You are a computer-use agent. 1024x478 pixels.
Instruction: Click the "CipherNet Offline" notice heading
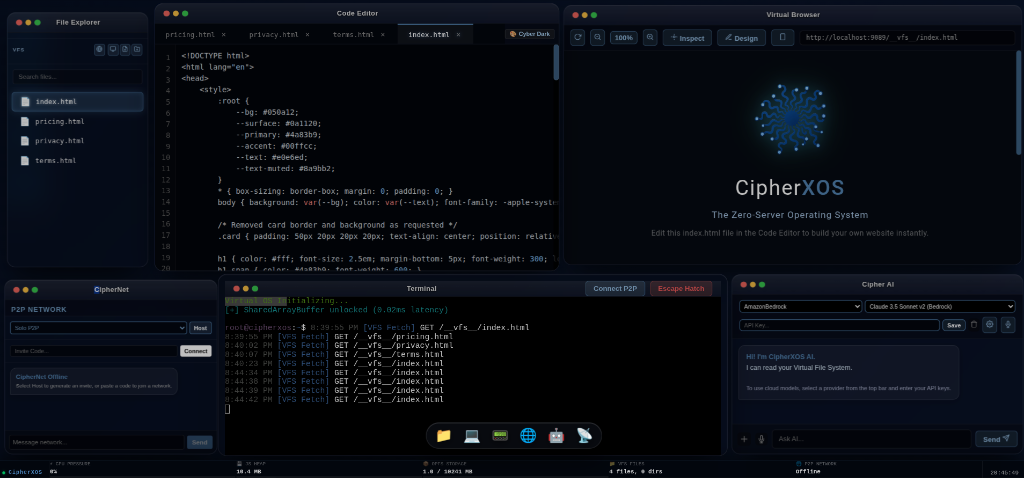tap(42, 377)
